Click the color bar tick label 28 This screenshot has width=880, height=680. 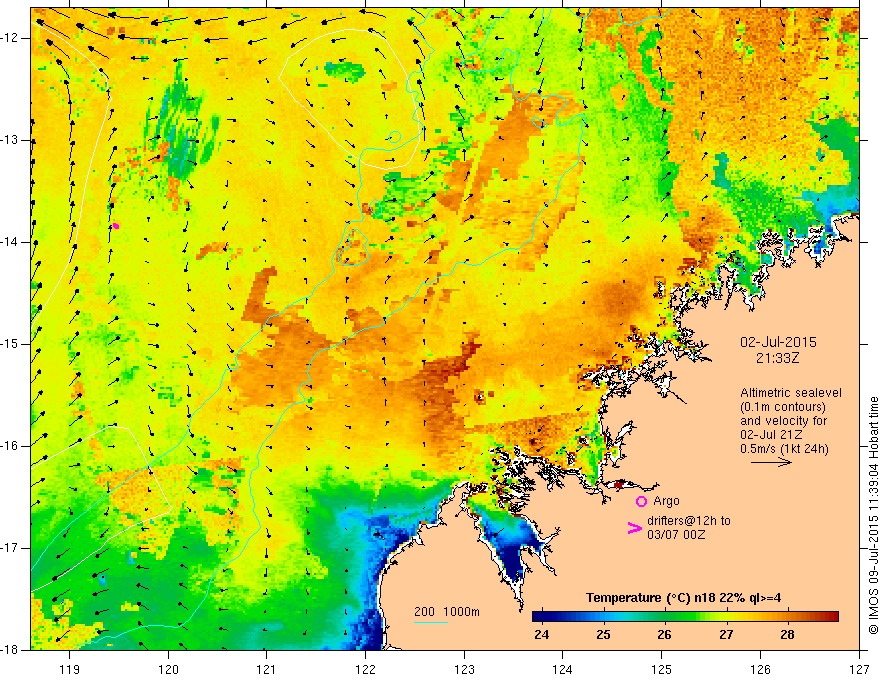pos(787,635)
